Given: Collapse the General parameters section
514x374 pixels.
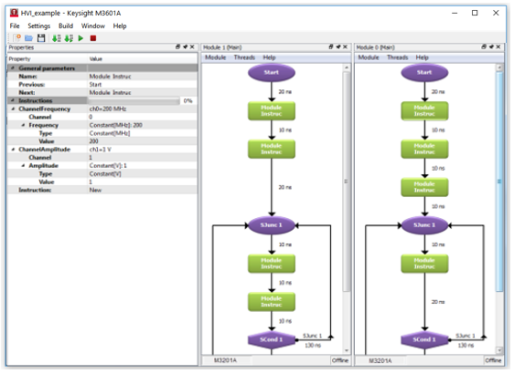Looking at the screenshot, I should [x=13, y=68].
